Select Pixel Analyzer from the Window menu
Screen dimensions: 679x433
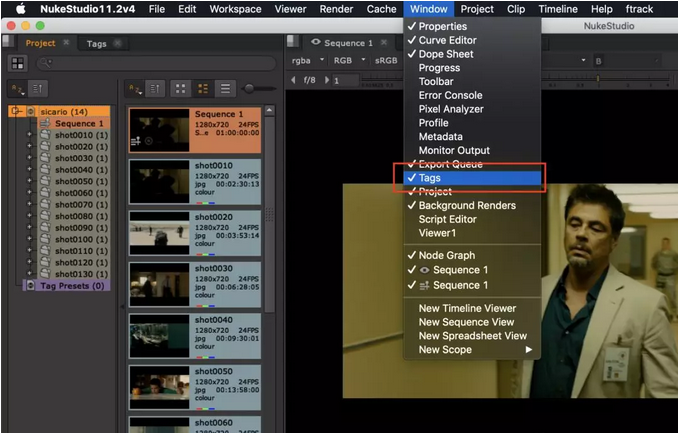pos(472,109)
